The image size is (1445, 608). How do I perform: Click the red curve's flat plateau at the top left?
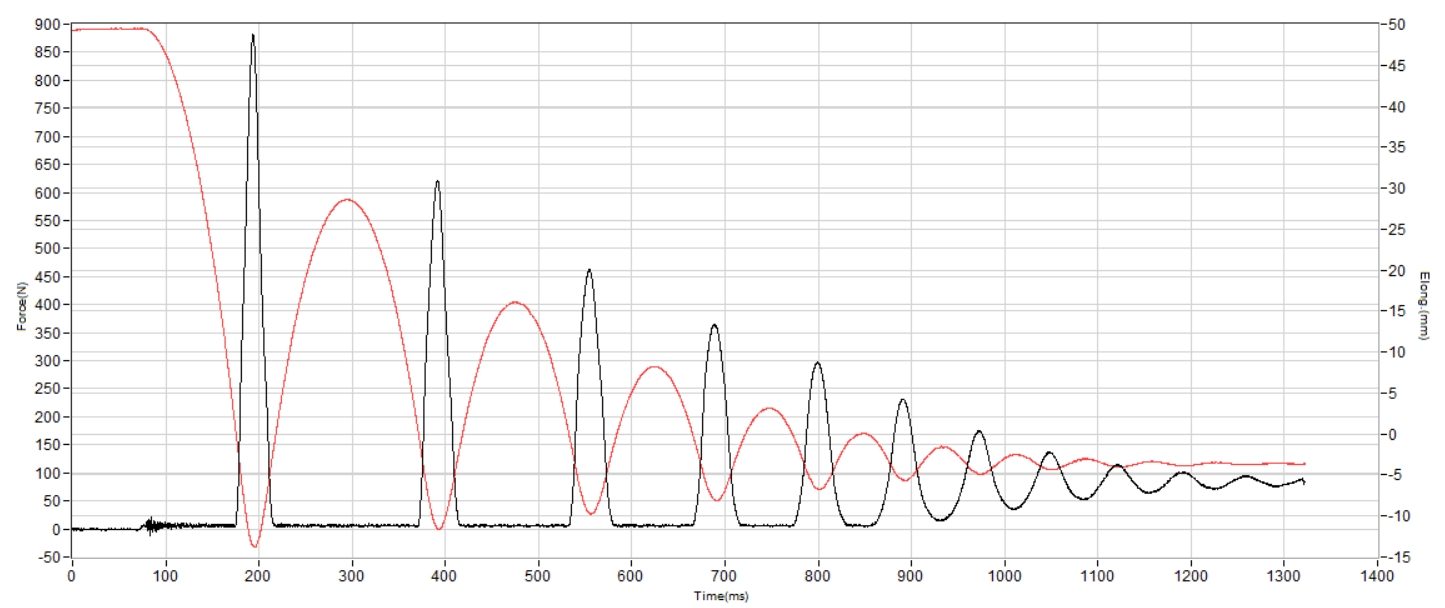100,29
